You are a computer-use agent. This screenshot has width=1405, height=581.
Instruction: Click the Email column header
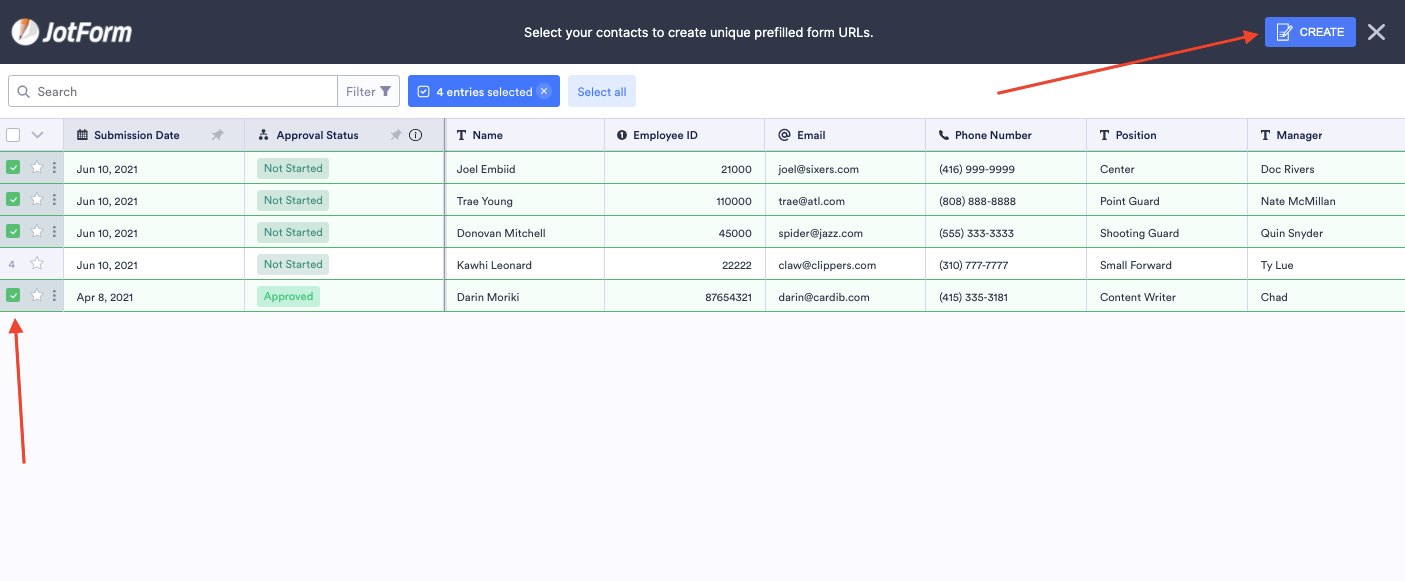[x=846, y=135]
